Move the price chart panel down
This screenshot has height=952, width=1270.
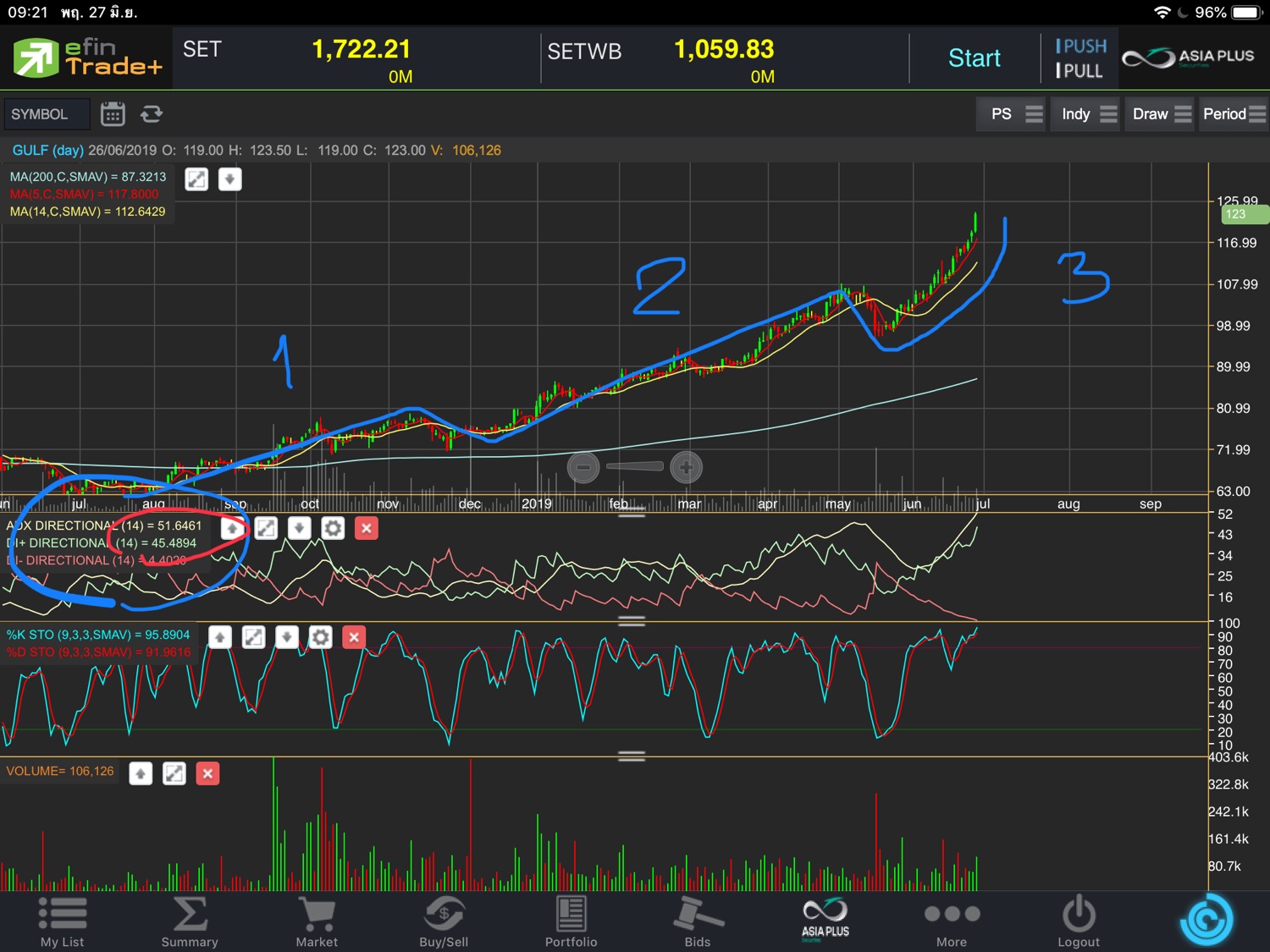point(229,179)
